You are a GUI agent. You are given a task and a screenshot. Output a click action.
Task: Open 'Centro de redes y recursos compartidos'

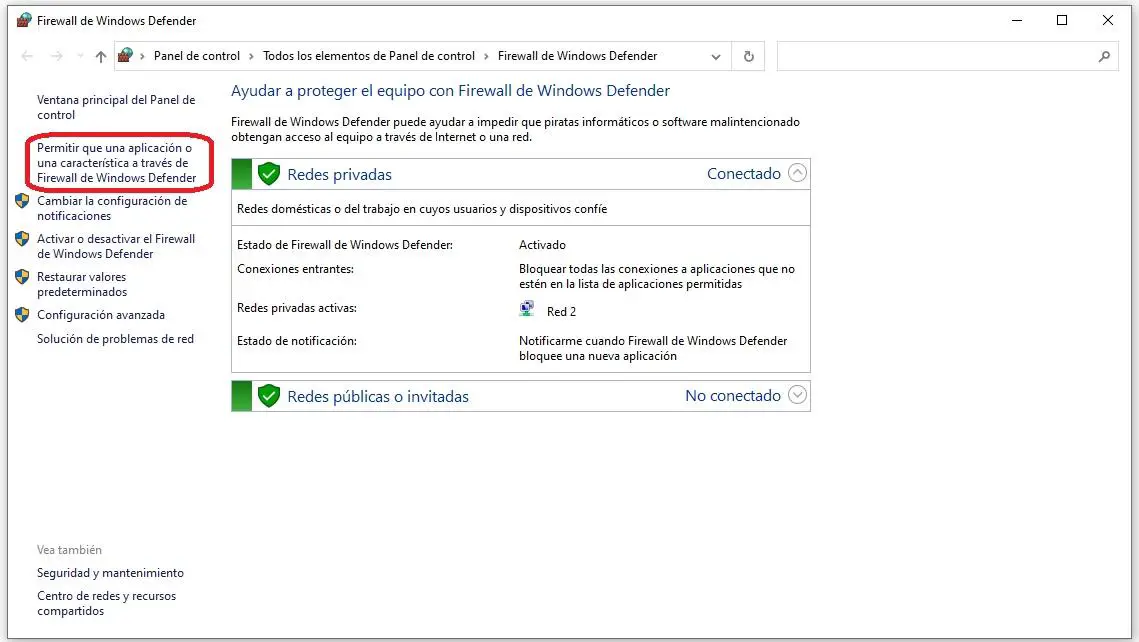point(107,604)
